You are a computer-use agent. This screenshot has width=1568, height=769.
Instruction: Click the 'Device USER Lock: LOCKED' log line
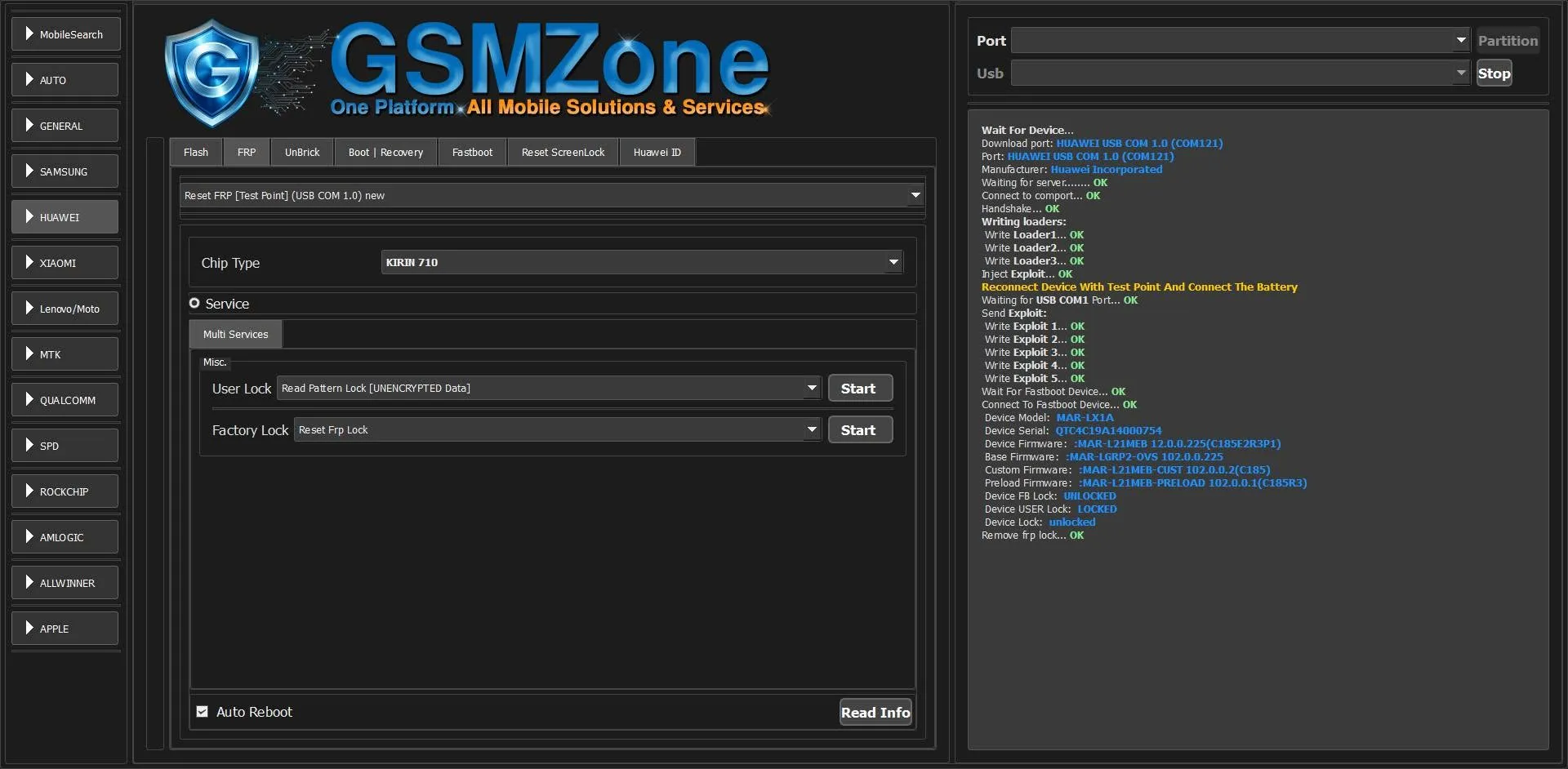(x=1050, y=509)
